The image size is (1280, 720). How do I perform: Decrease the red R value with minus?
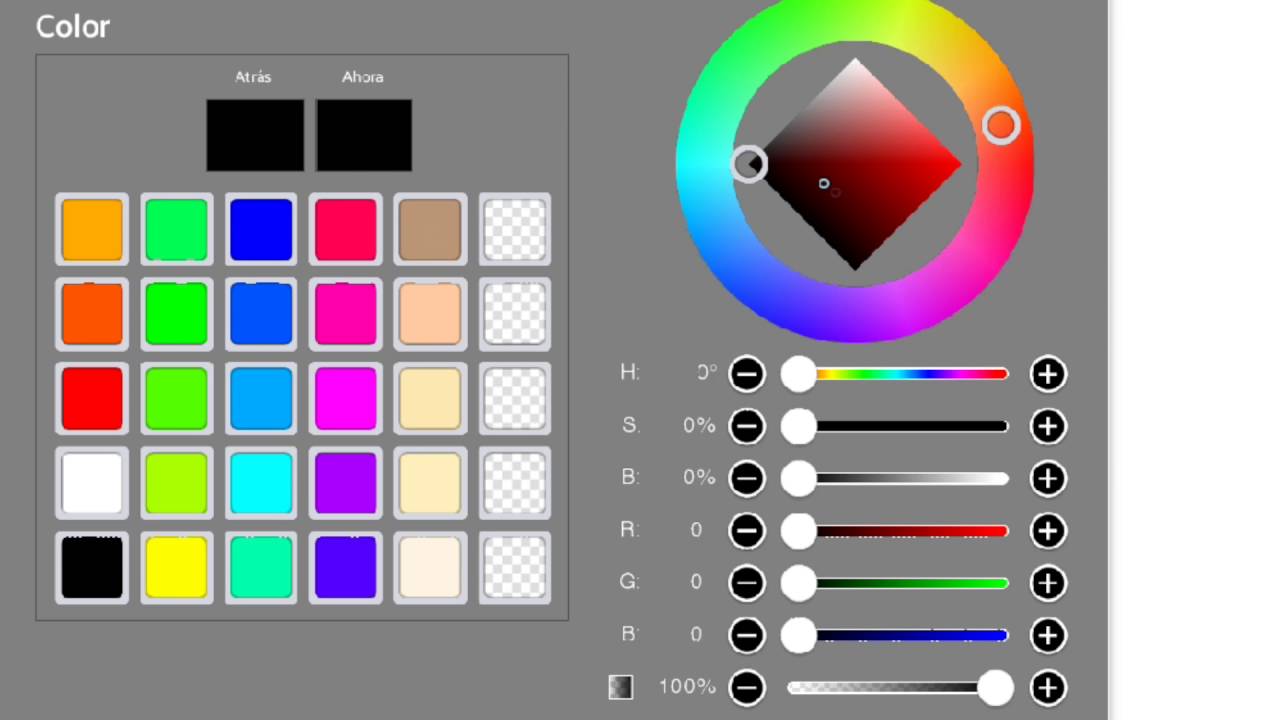(747, 530)
